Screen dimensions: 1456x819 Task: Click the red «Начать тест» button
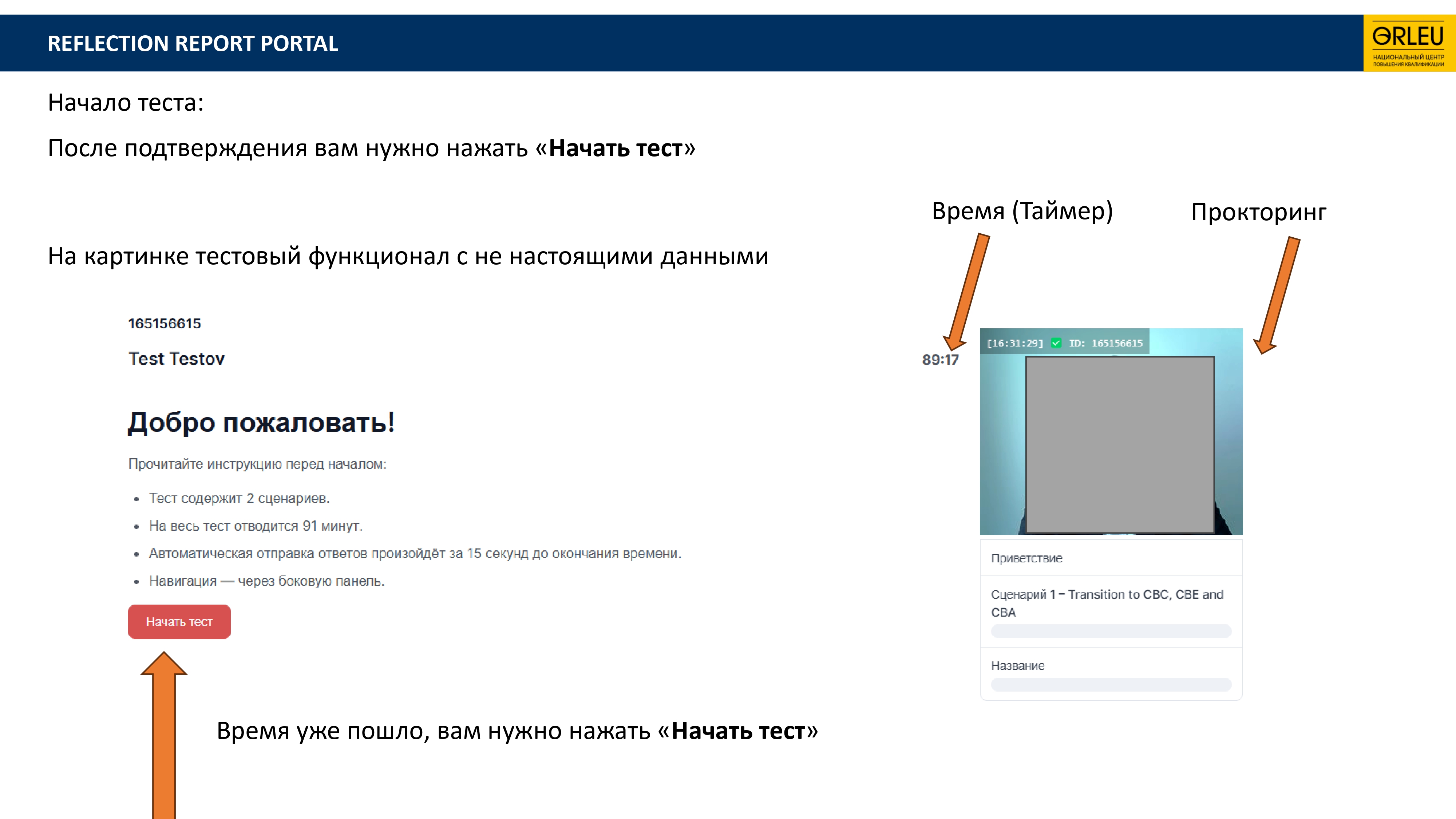(179, 622)
